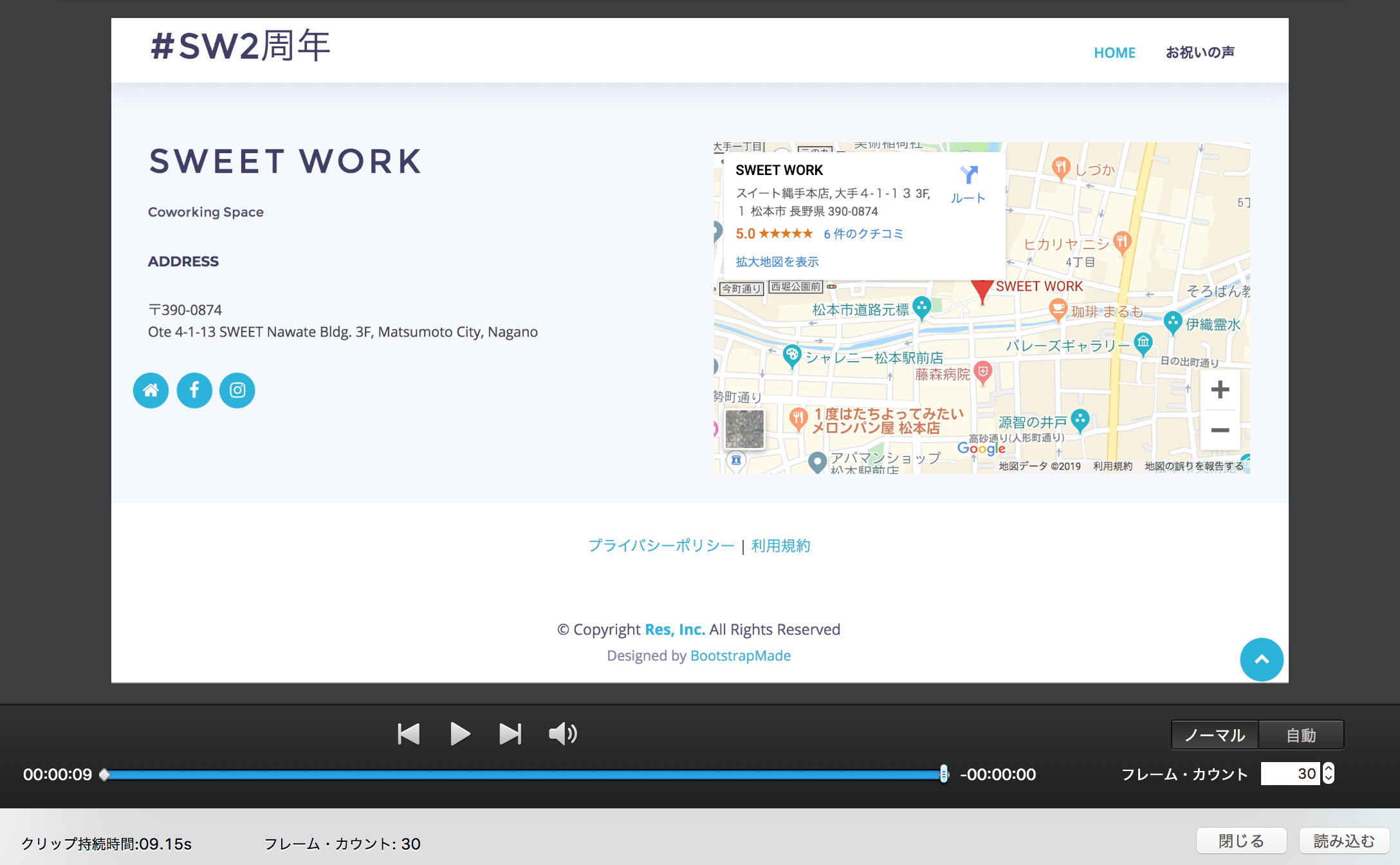Mute the audio with speaker icon
Screen dimensions: 1400x865
tap(563, 734)
